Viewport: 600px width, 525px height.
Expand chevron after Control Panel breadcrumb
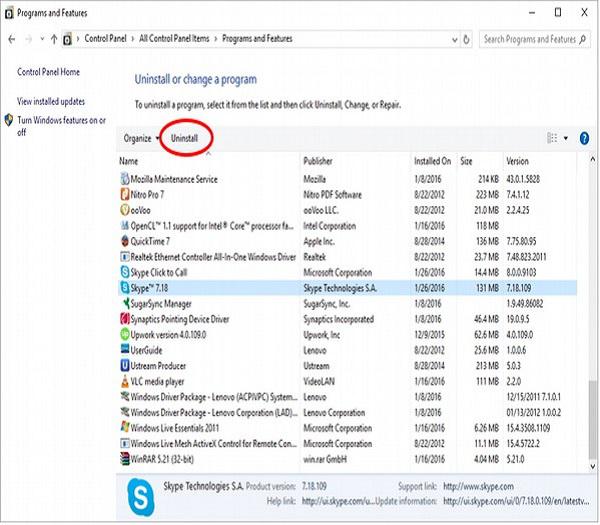[x=133, y=39]
